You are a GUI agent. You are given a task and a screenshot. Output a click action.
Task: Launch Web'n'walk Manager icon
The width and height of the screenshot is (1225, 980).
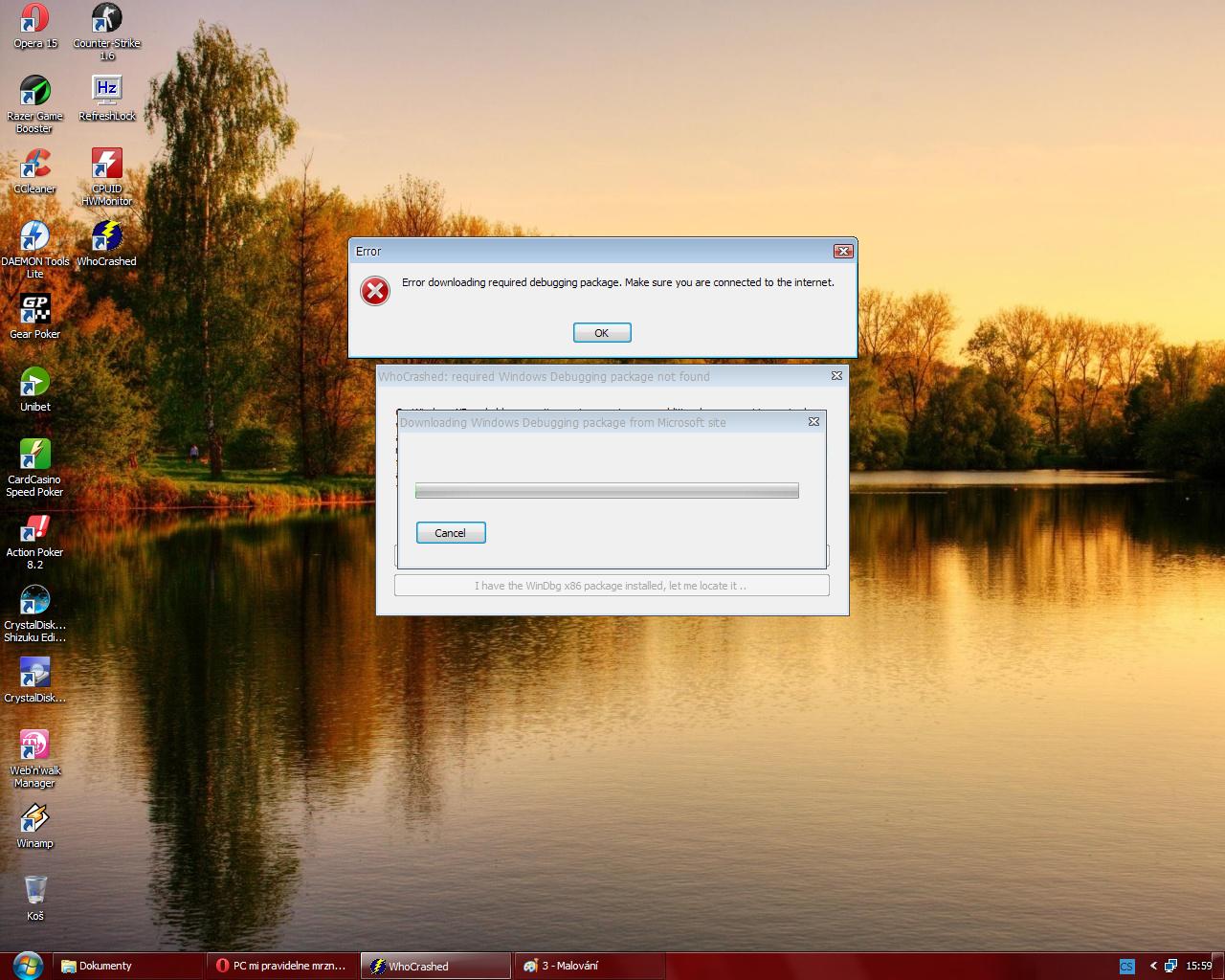tap(34, 746)
